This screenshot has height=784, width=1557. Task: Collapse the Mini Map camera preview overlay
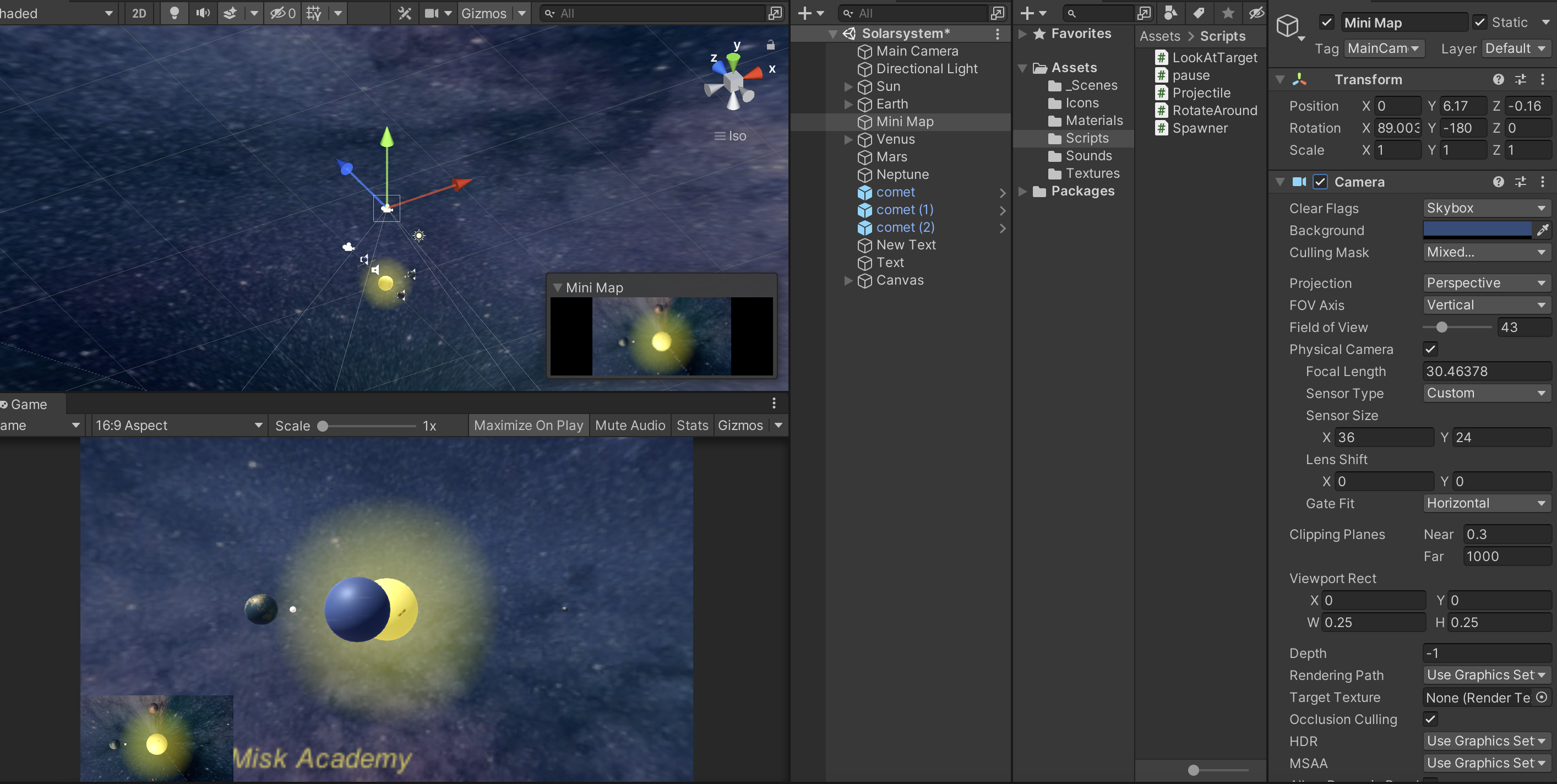[557, 288]
